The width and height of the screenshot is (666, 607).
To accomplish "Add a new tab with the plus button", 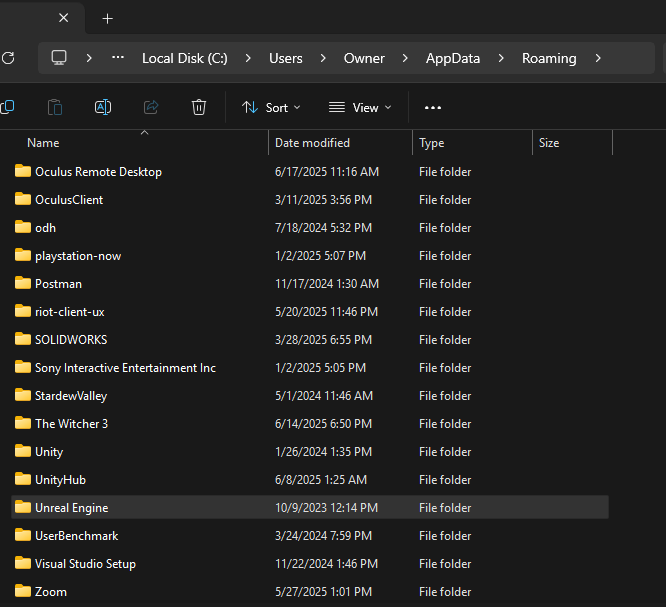I will [x=107, y=19].
